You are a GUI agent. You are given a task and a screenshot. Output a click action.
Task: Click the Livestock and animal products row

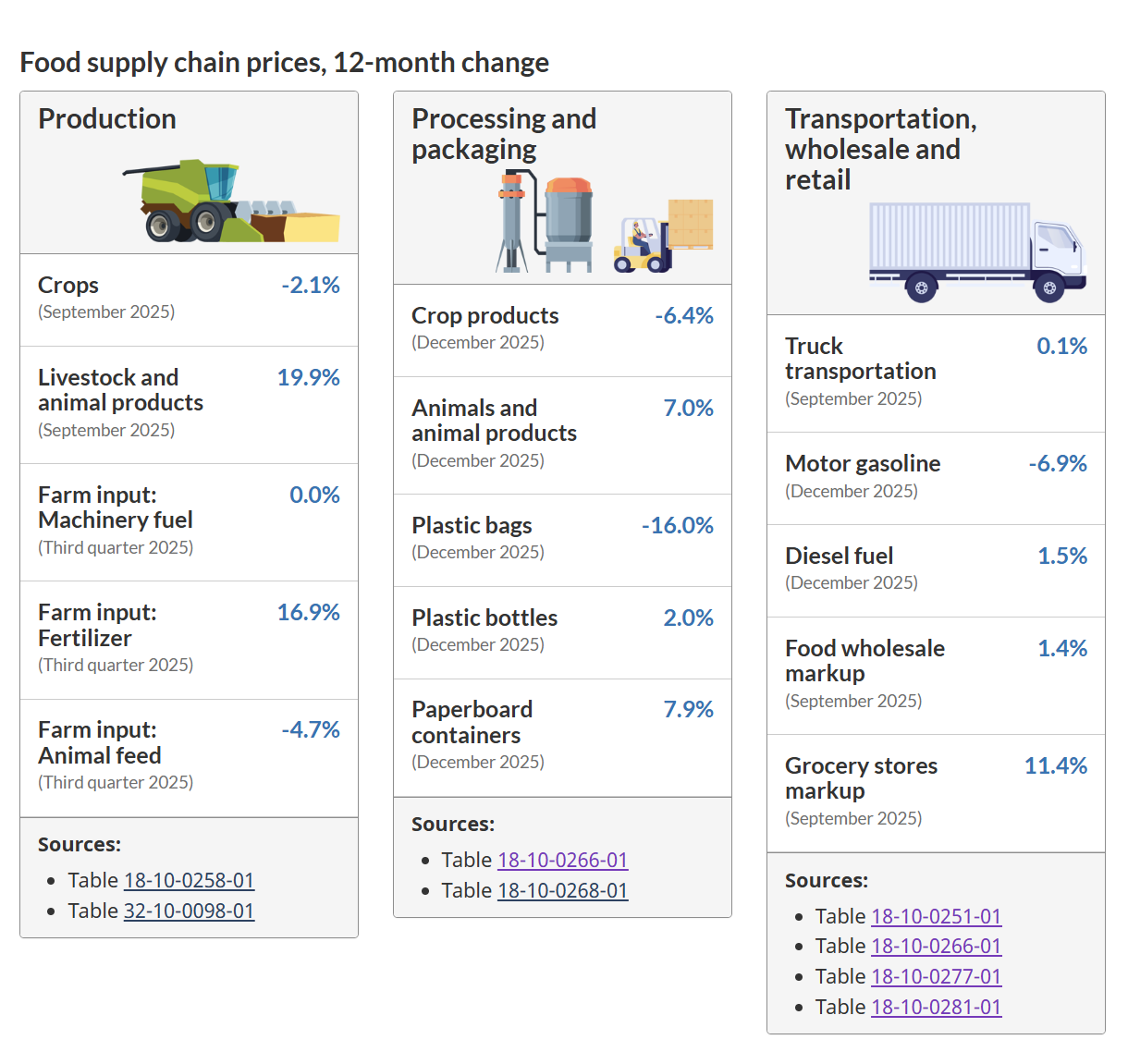[189, 404]
